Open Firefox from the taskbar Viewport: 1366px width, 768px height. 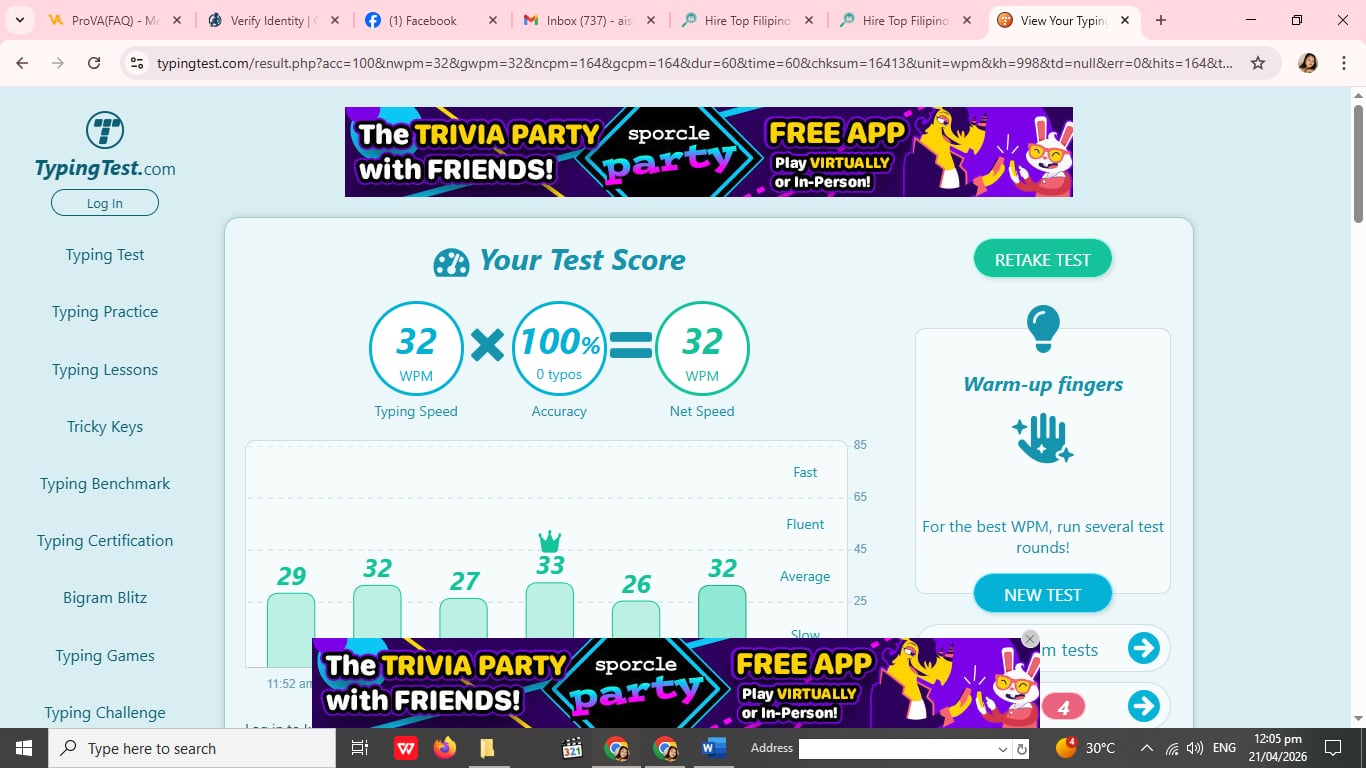445,748
